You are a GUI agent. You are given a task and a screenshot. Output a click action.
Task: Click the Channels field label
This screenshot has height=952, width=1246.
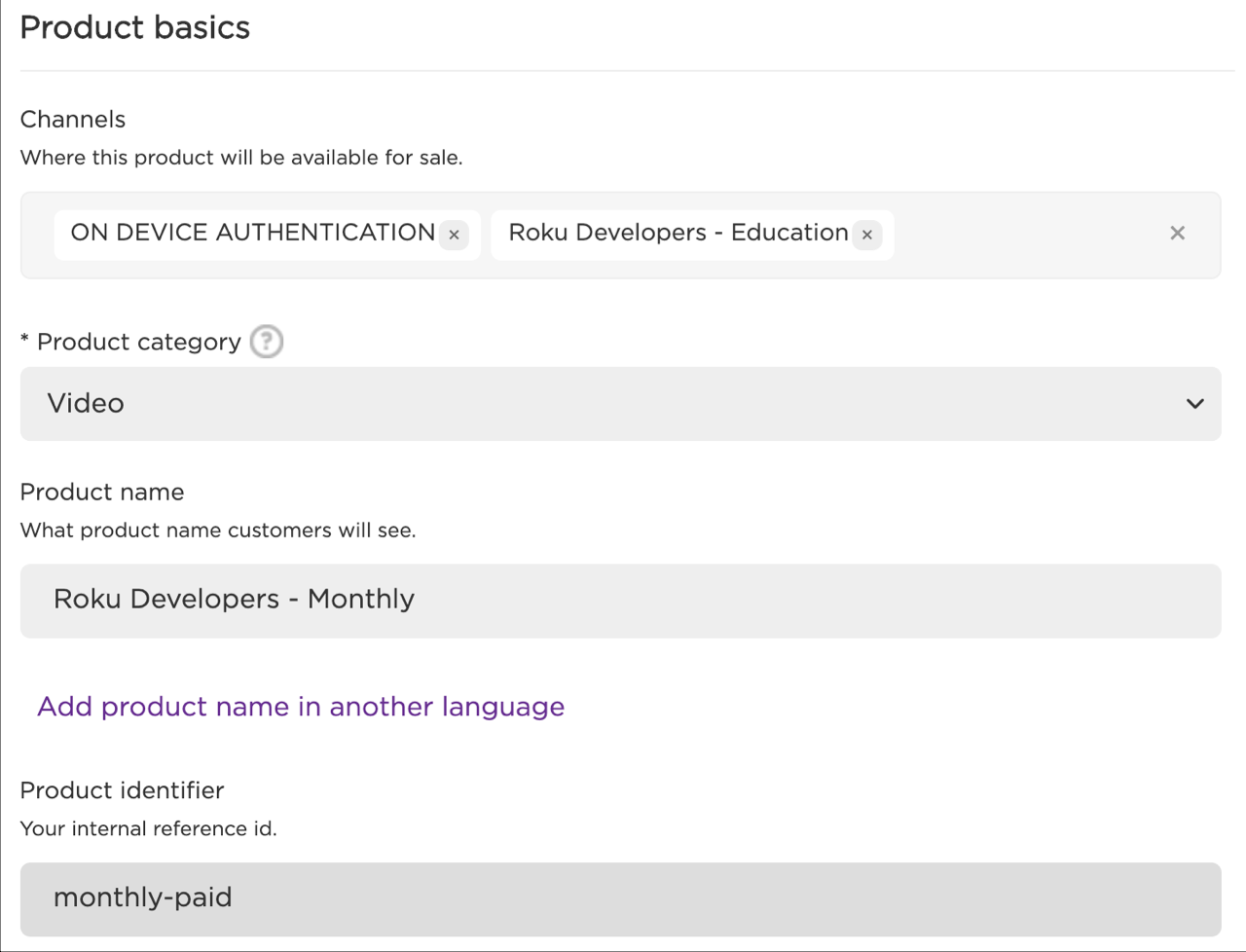(73, 120)
